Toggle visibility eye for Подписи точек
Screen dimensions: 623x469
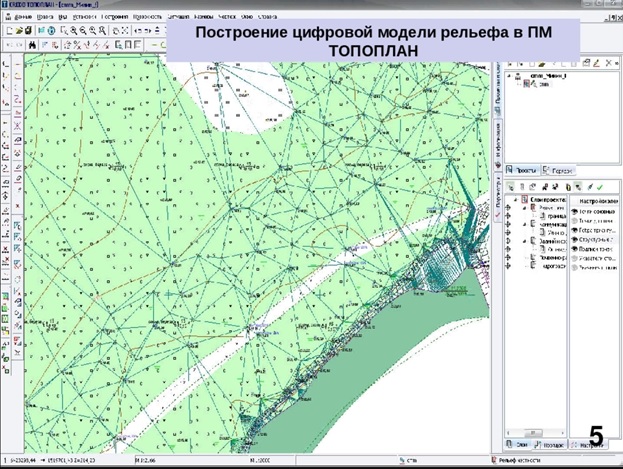pos(574,249)
